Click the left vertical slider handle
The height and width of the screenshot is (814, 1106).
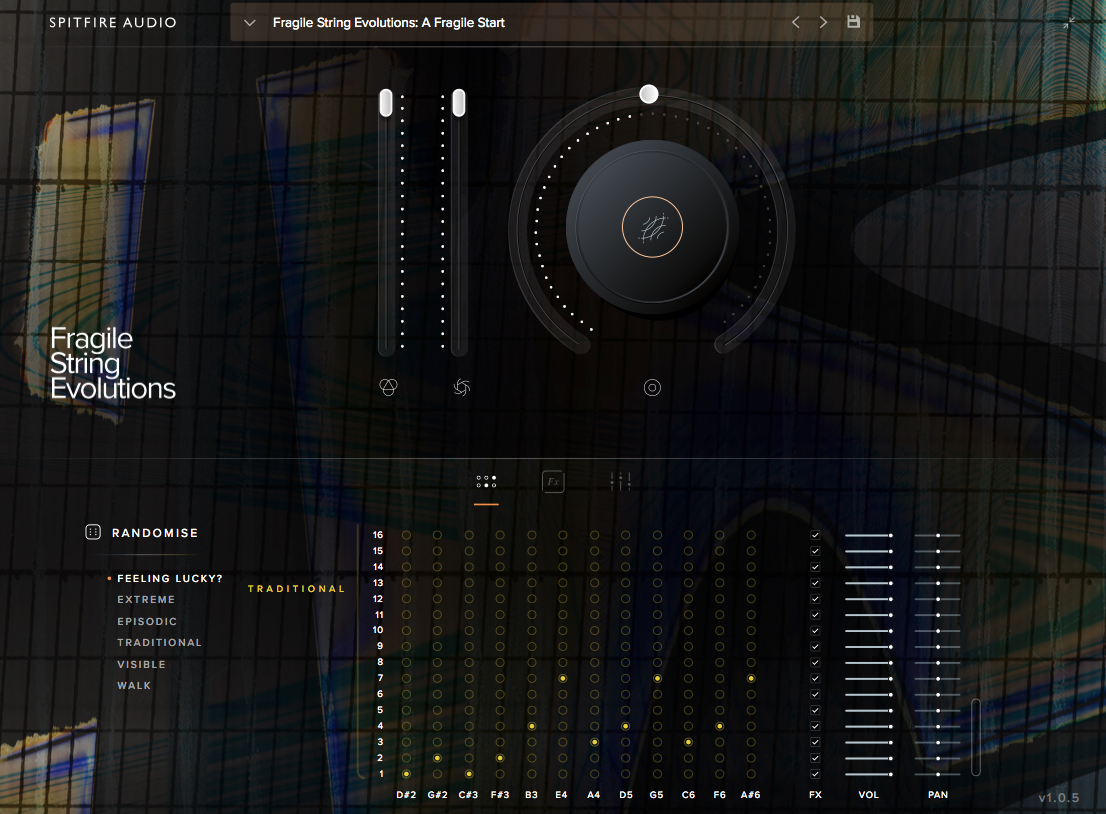tap(386, 103)
